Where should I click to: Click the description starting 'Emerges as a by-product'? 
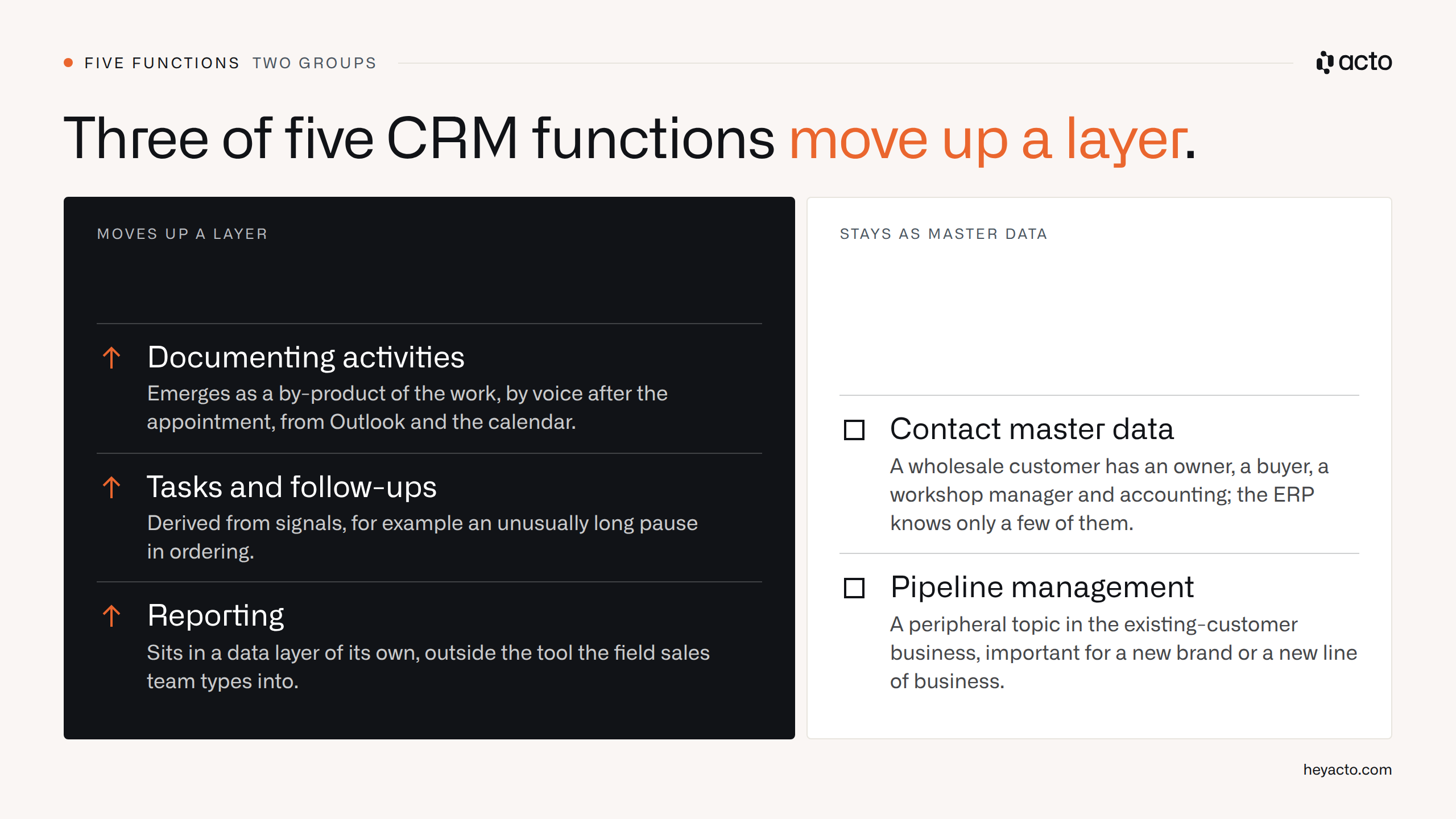[407, 407]
